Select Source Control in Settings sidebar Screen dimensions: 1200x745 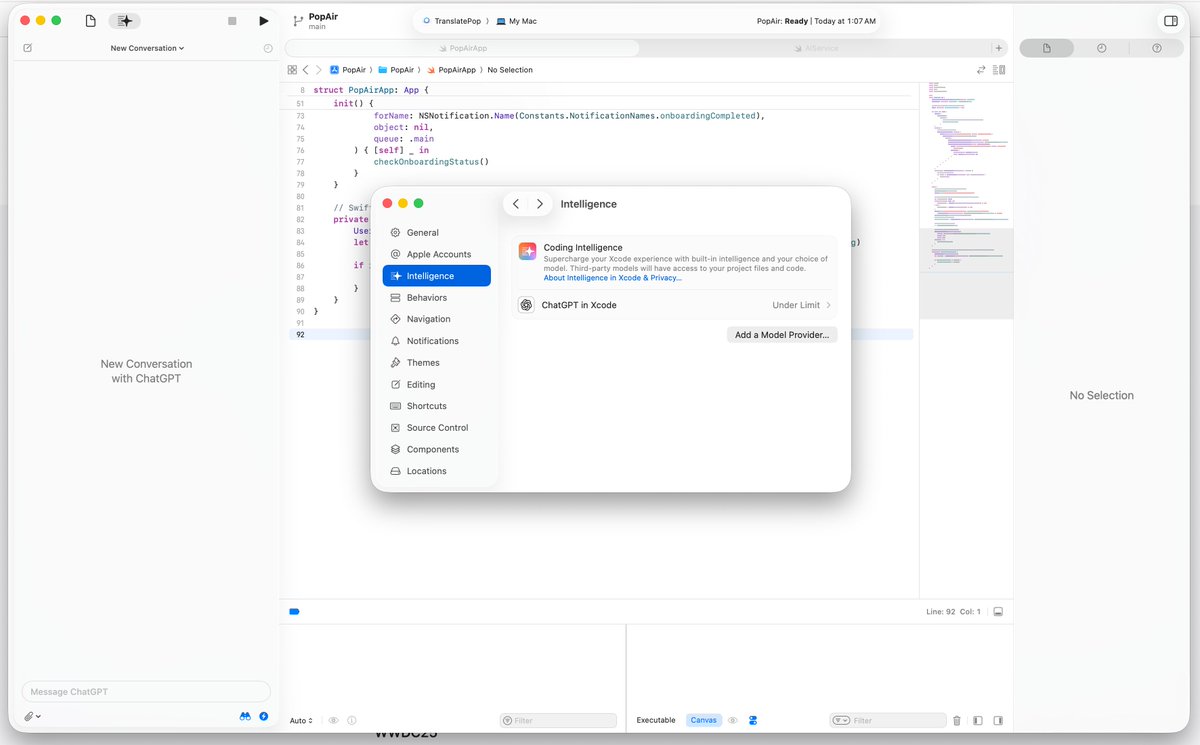pos(437,428)
